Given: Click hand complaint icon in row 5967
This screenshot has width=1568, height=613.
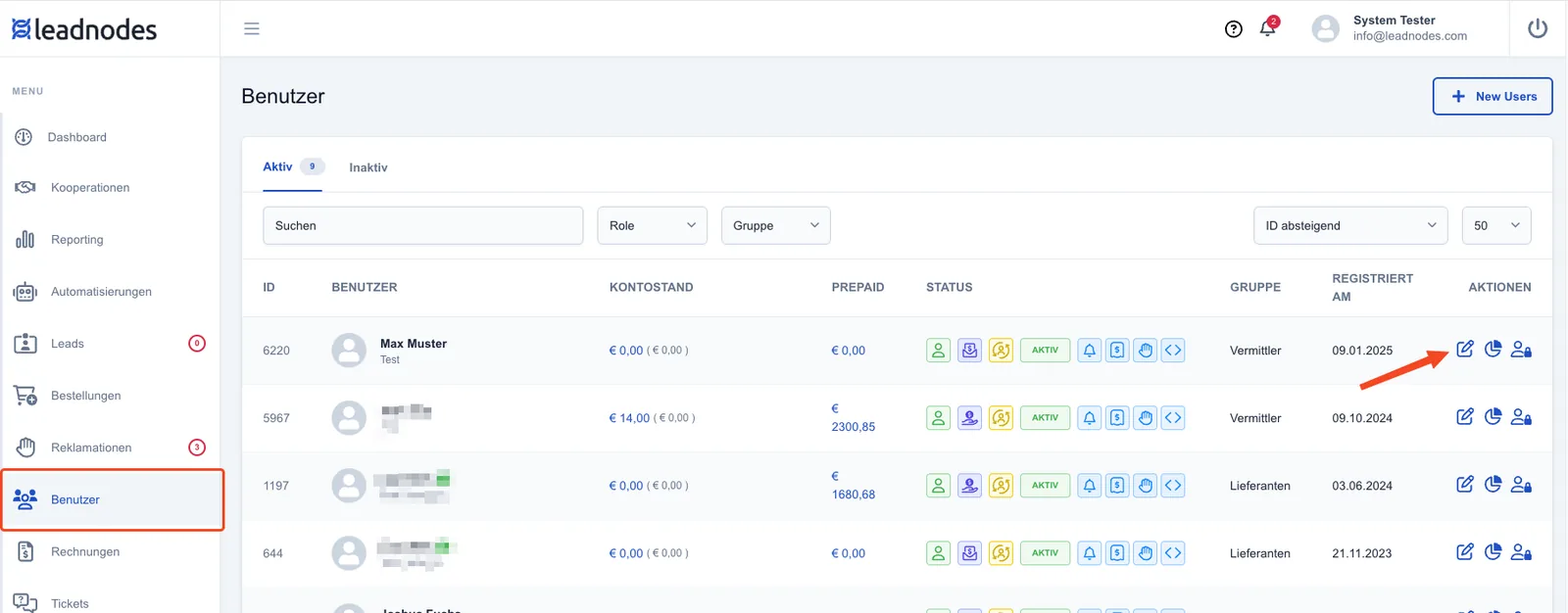Looking at the screenshot, I should [x=1146, y=417].
